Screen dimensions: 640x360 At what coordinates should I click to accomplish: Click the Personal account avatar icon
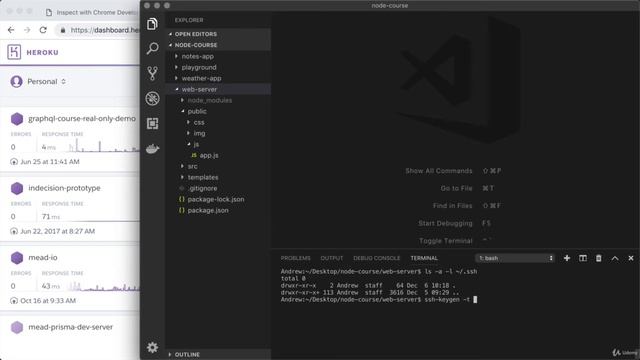click(x=16, y=82)
